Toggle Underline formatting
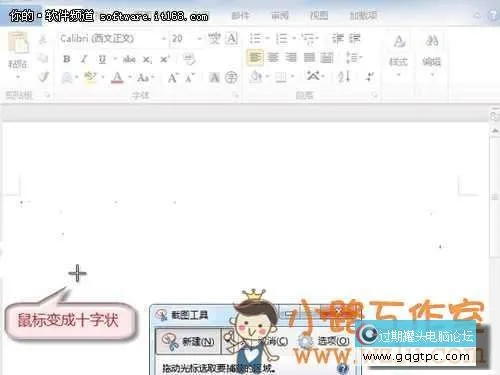This screenshot has width=500, height=375. click(102, 59)
